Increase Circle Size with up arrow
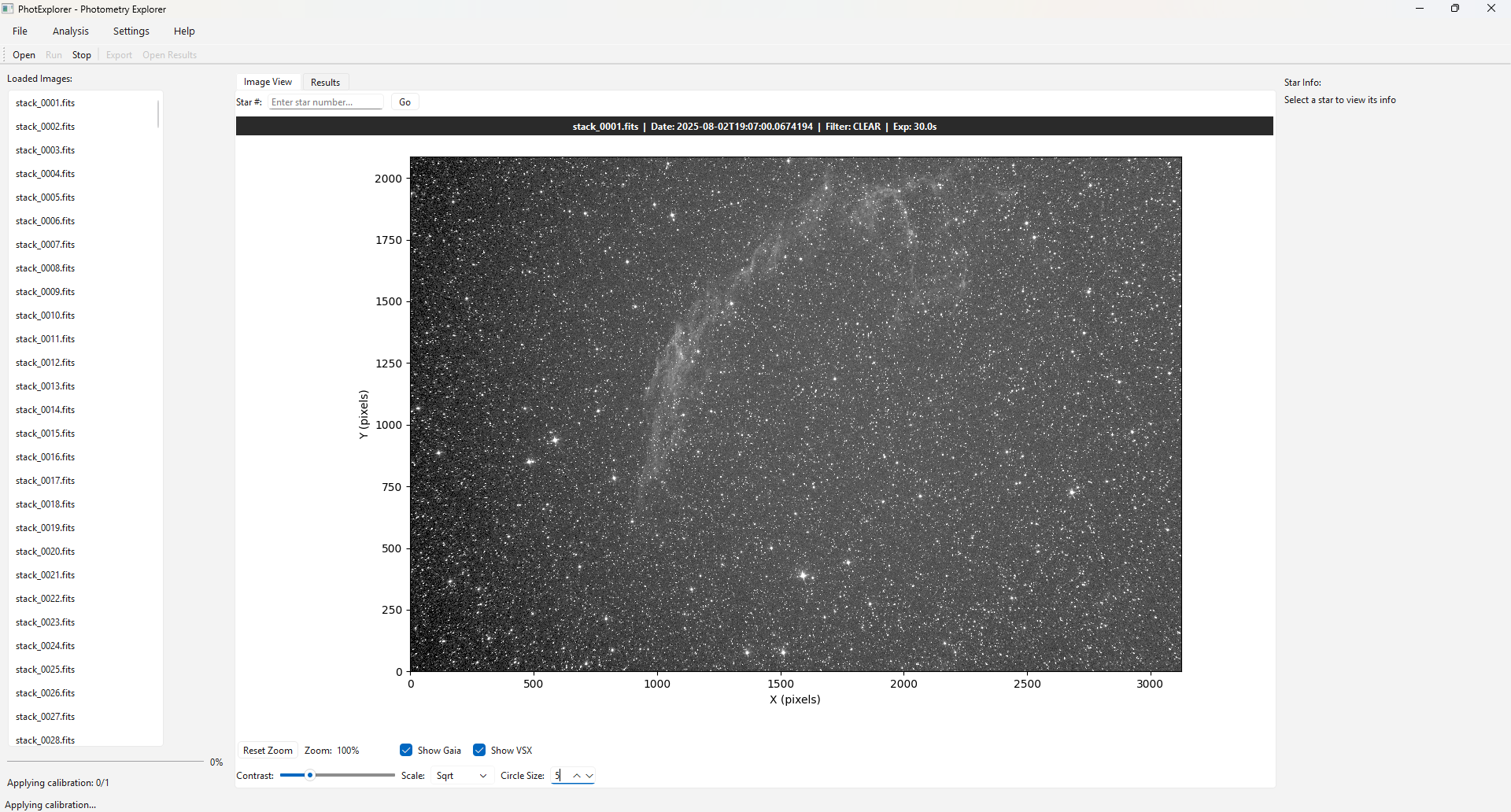1511x812 pixels. point(577,776)
